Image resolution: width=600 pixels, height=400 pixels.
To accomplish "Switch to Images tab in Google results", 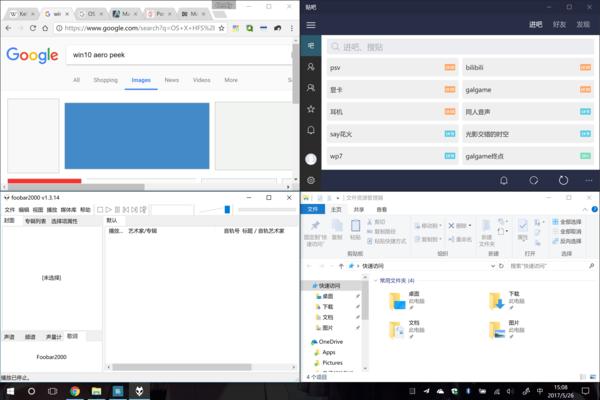I will 141,80.
